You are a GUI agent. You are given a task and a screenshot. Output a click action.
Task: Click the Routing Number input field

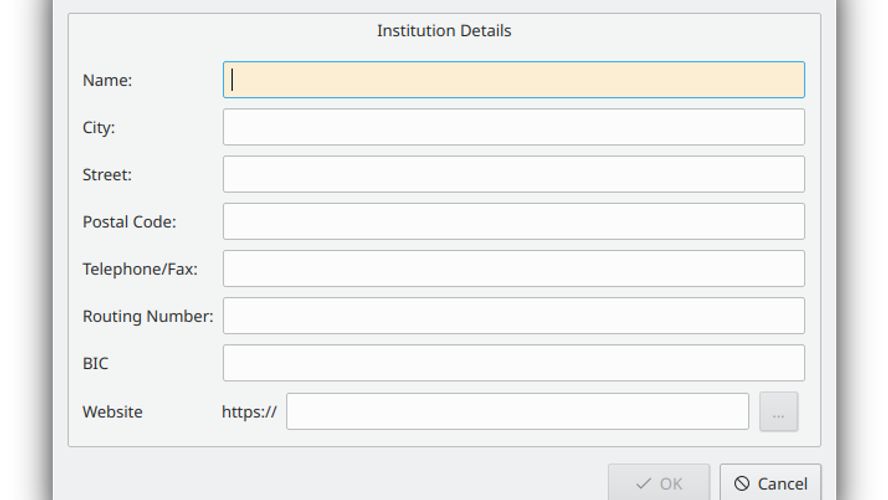pos(513,316)
